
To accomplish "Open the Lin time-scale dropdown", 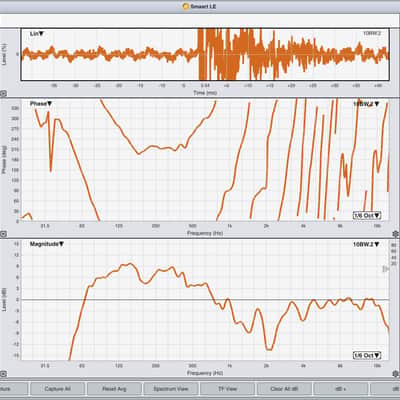I will pyautogui.click(x=37, y=34).
